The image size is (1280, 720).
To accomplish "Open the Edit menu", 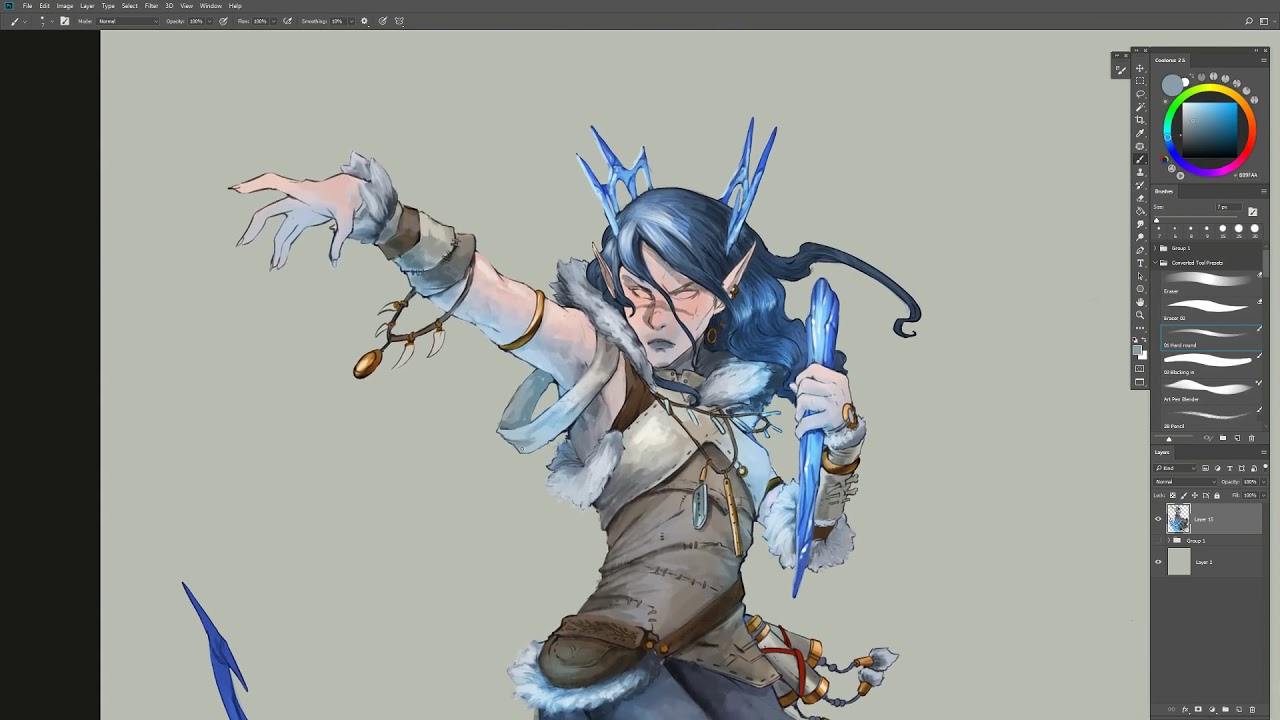I will pyautogui.click(x=44, y=6).
